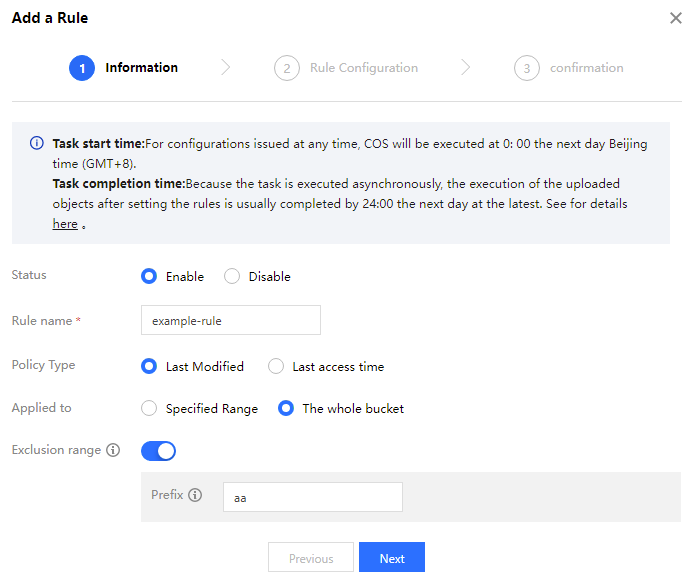Select the Enable status radio button
The image size is (694, 584).
click(x=149, y=276)
